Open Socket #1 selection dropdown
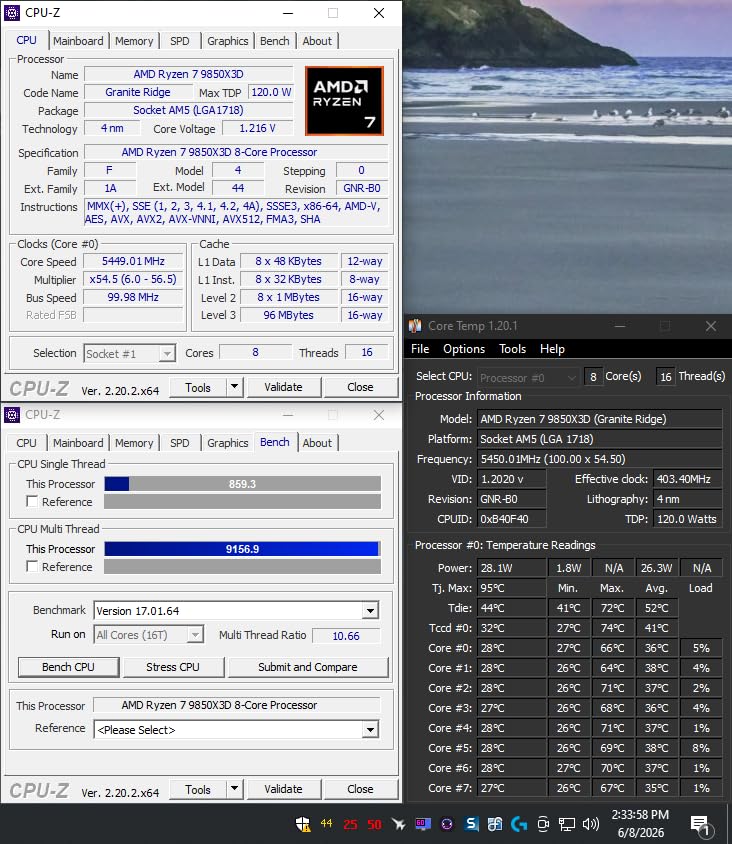732x844 pixels. [x=130, y=353]
